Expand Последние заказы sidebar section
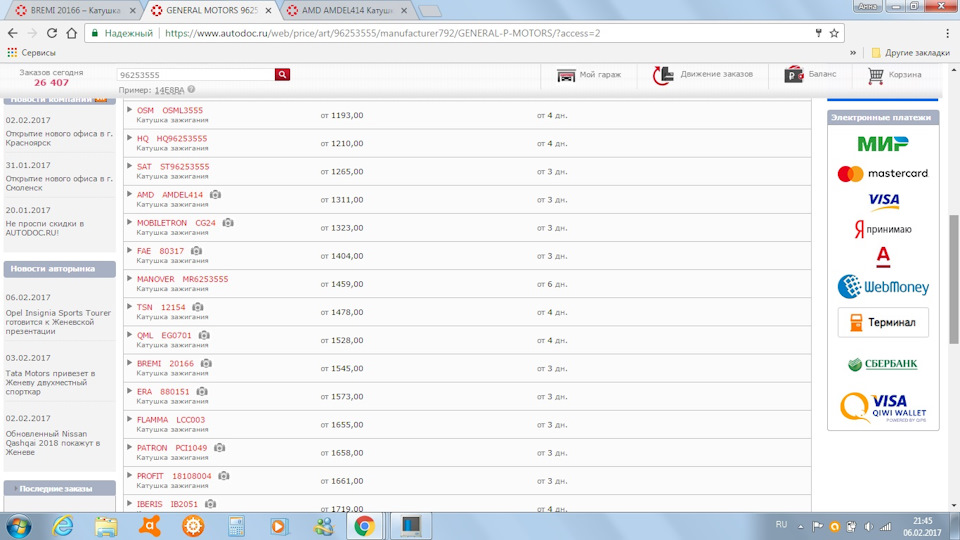Viewport: 960px width, 540px height. [15, 489]
